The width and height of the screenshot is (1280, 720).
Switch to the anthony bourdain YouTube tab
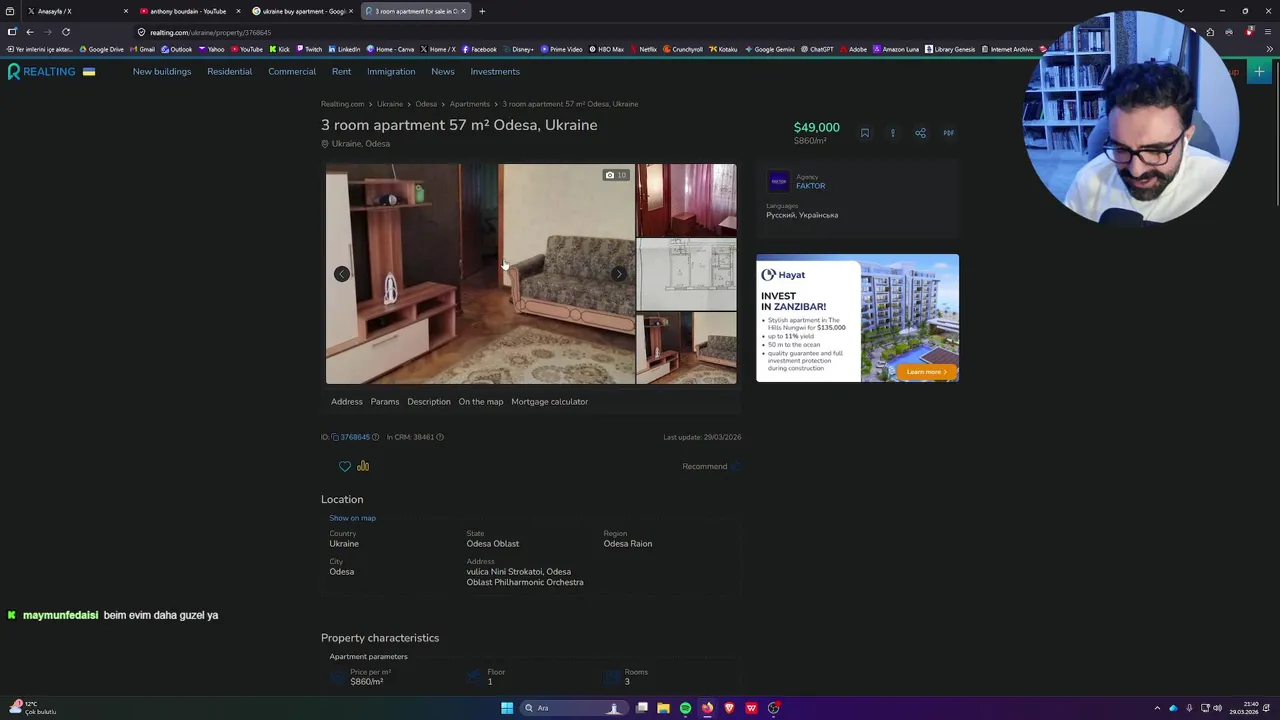click(188, 11)
